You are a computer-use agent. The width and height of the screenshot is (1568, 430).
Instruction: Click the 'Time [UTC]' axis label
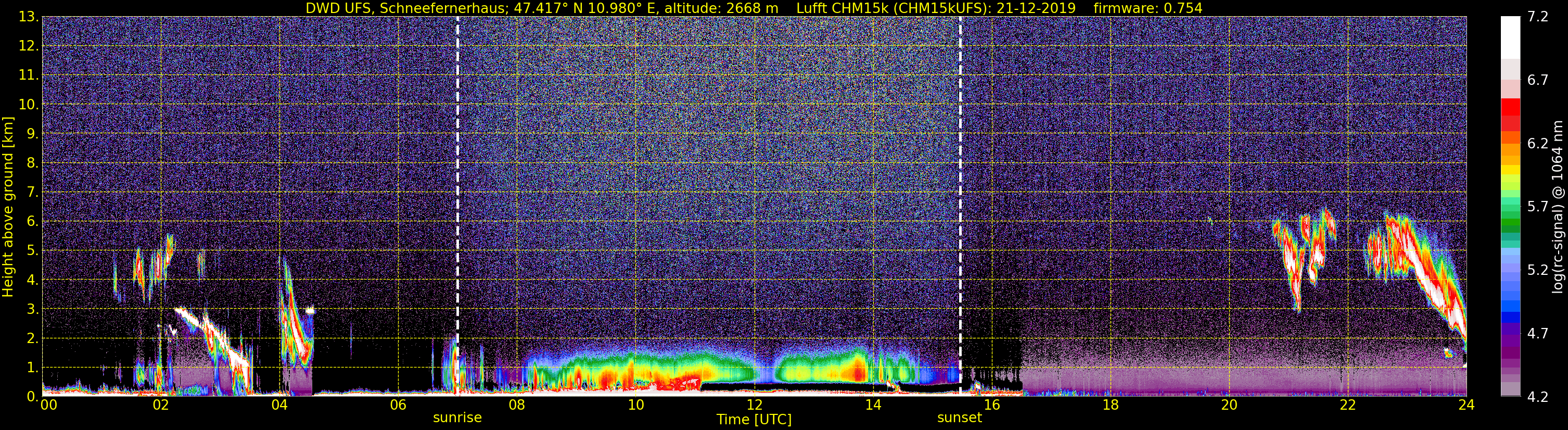(754, 420)
